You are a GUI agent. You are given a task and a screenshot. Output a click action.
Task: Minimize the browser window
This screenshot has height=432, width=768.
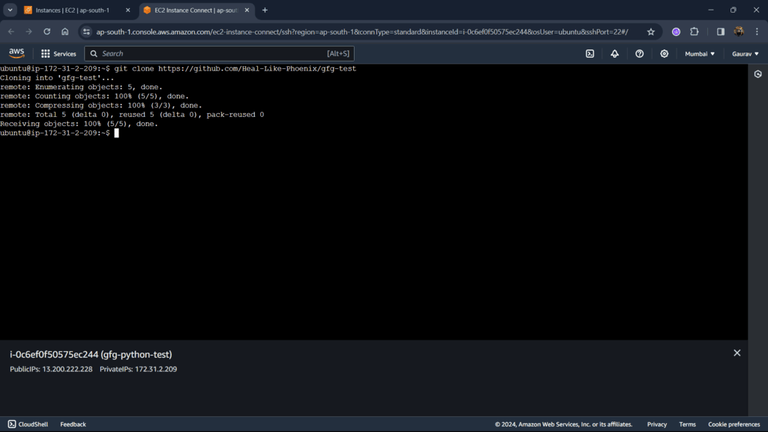pyautogui.click(x=711, y=10)
